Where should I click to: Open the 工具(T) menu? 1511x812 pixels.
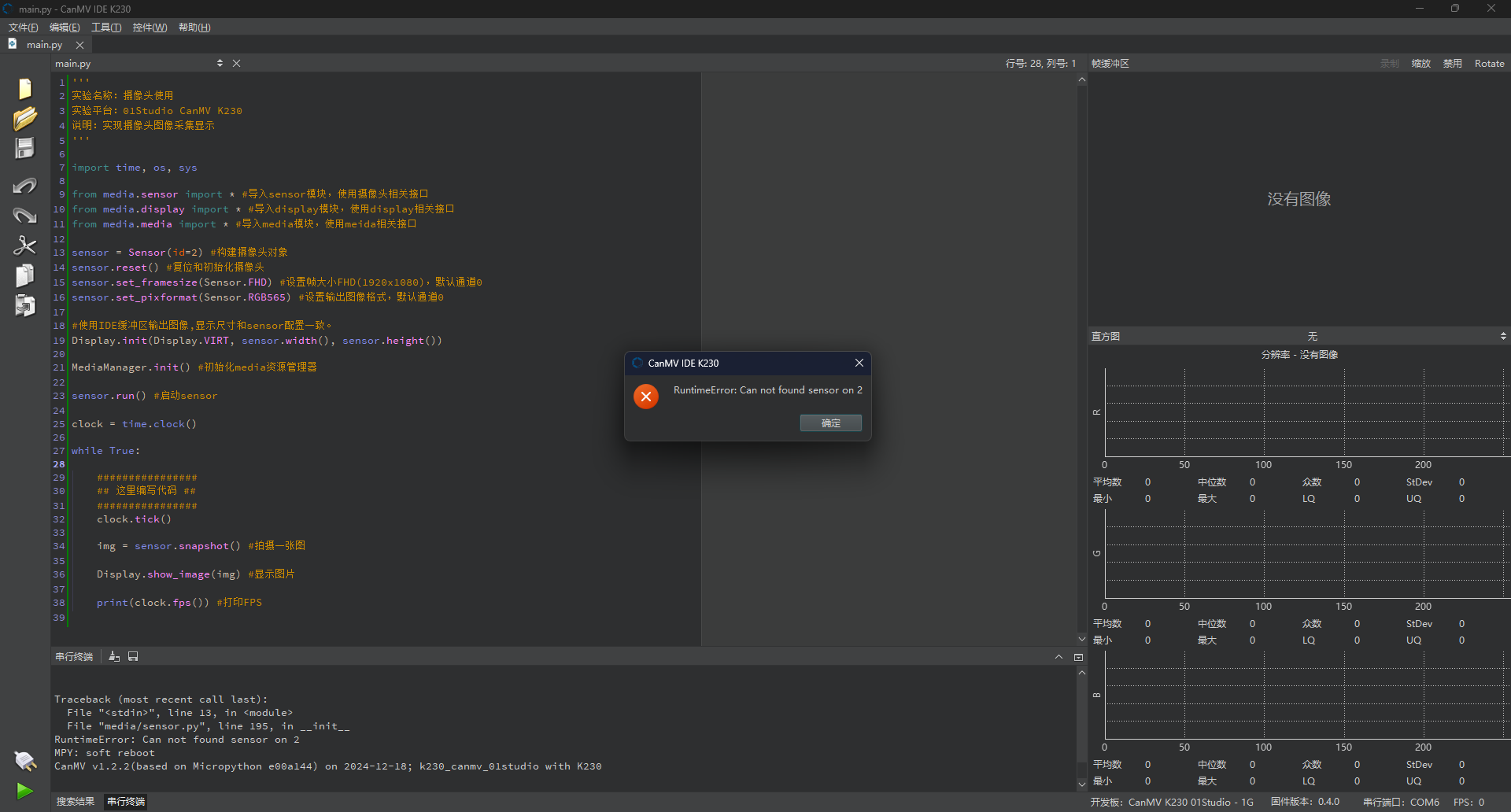point(106,28)
